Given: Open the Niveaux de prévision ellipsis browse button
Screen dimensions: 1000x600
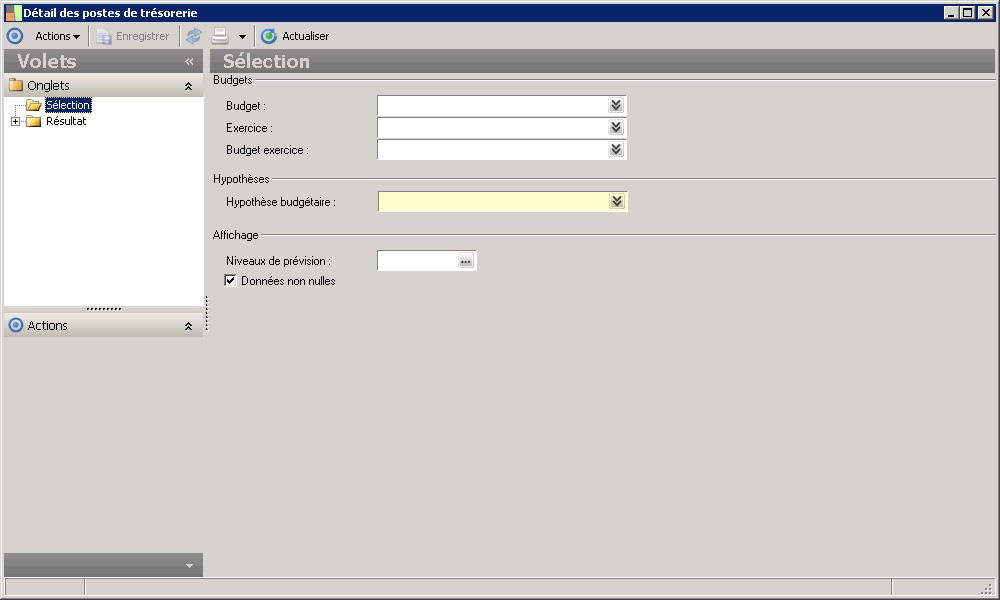Looking at the screenshot, I should tap(466, 261).
